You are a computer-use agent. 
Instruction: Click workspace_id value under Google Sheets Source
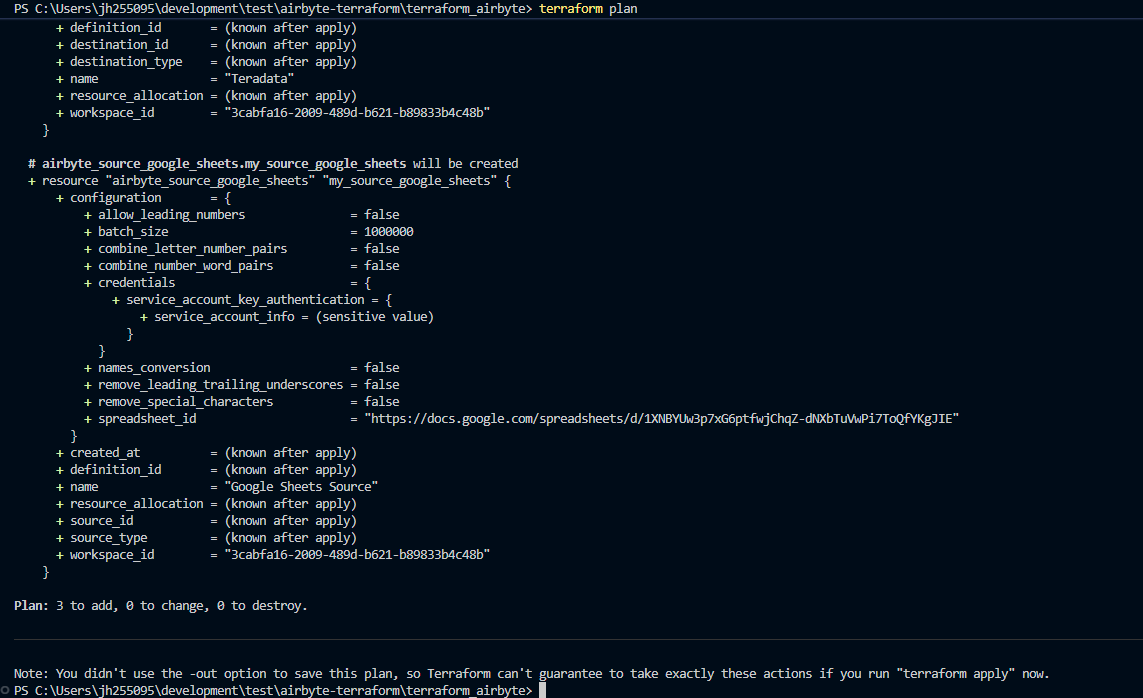click(x=357, y=555)
